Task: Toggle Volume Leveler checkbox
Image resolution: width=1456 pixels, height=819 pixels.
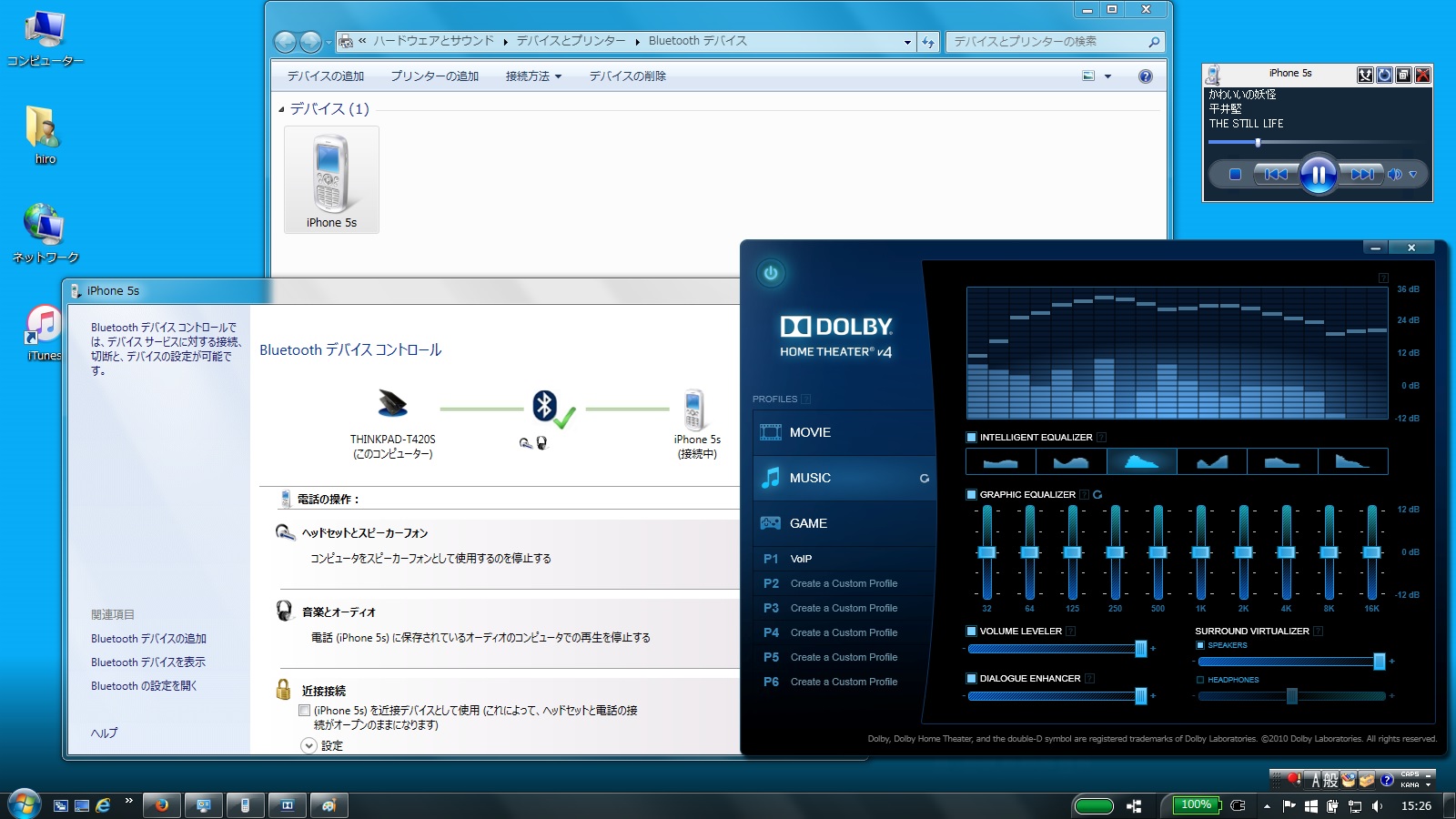Action: [971, 632]
